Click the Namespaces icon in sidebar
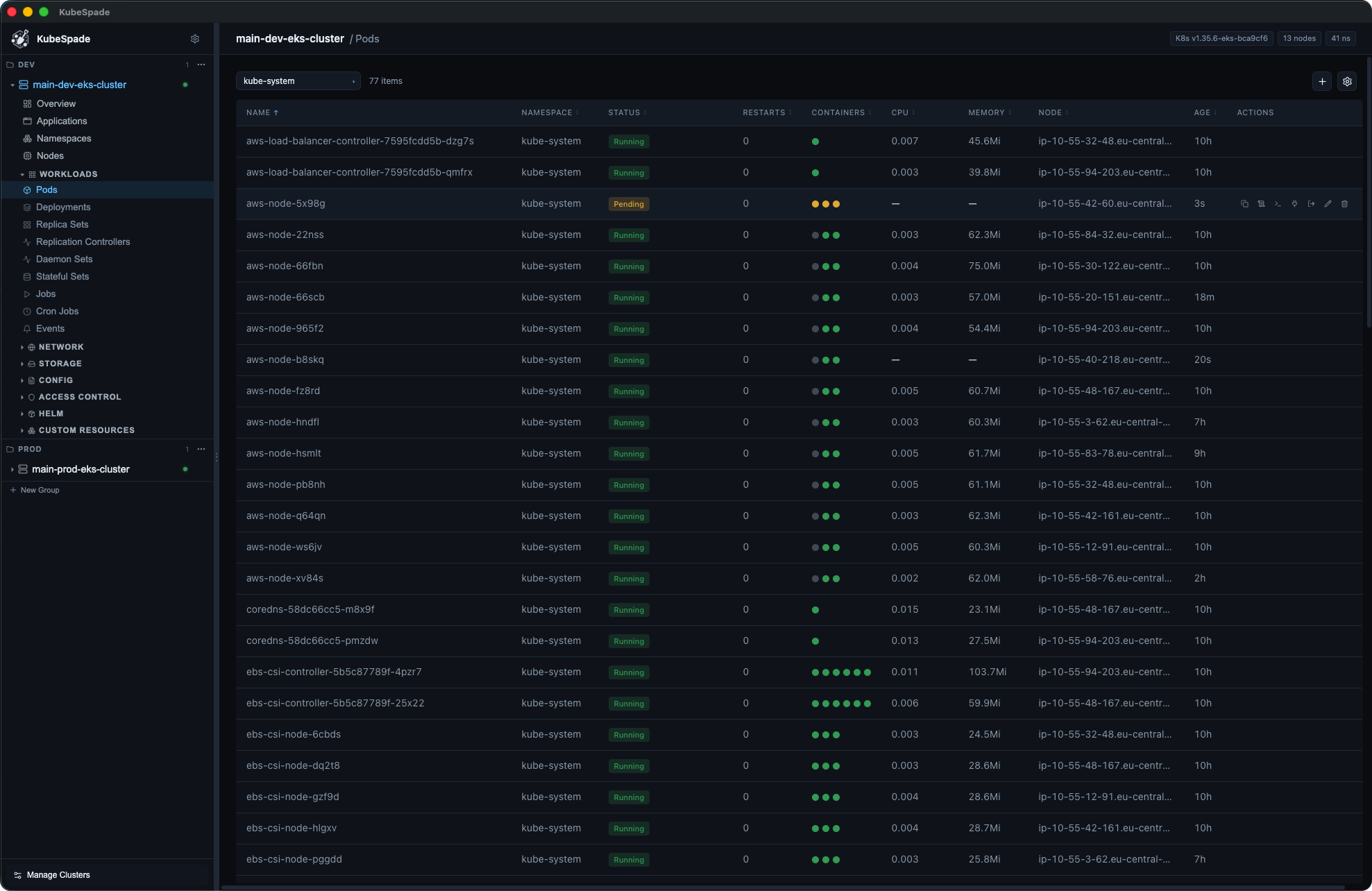This screenshot has height=891, width=1372. click(28, 139)
